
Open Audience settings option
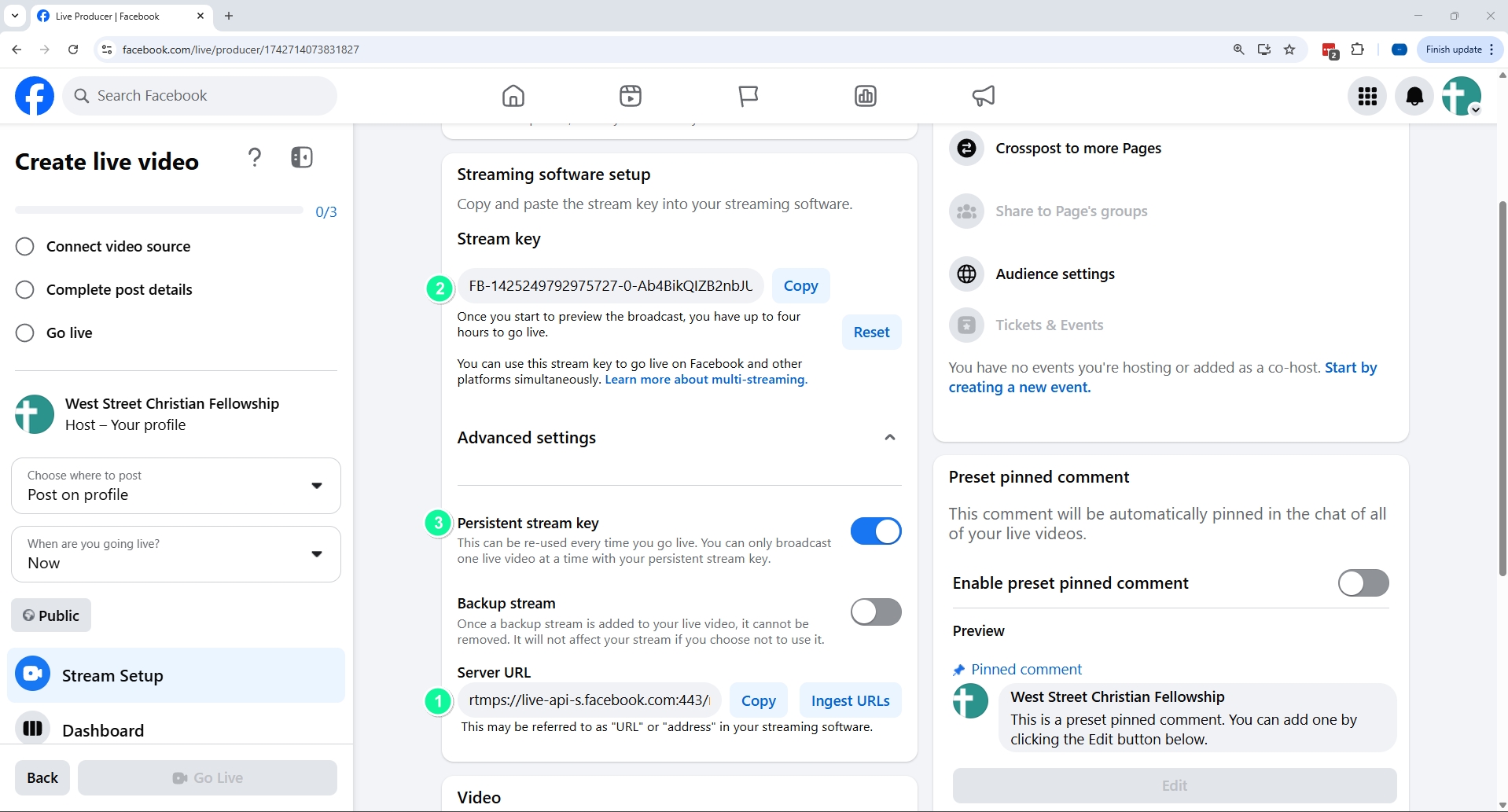click(1055, 274)
